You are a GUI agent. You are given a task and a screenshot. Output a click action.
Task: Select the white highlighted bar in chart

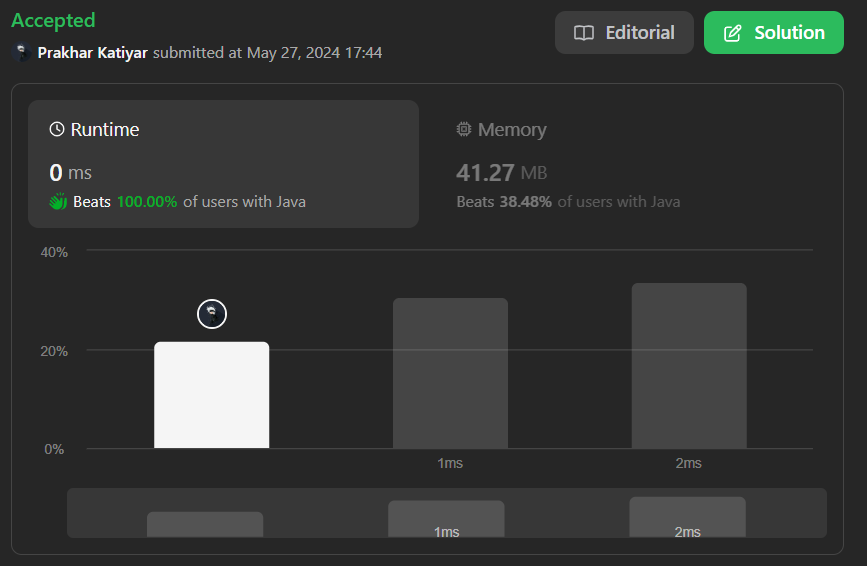tap(211, 395)
